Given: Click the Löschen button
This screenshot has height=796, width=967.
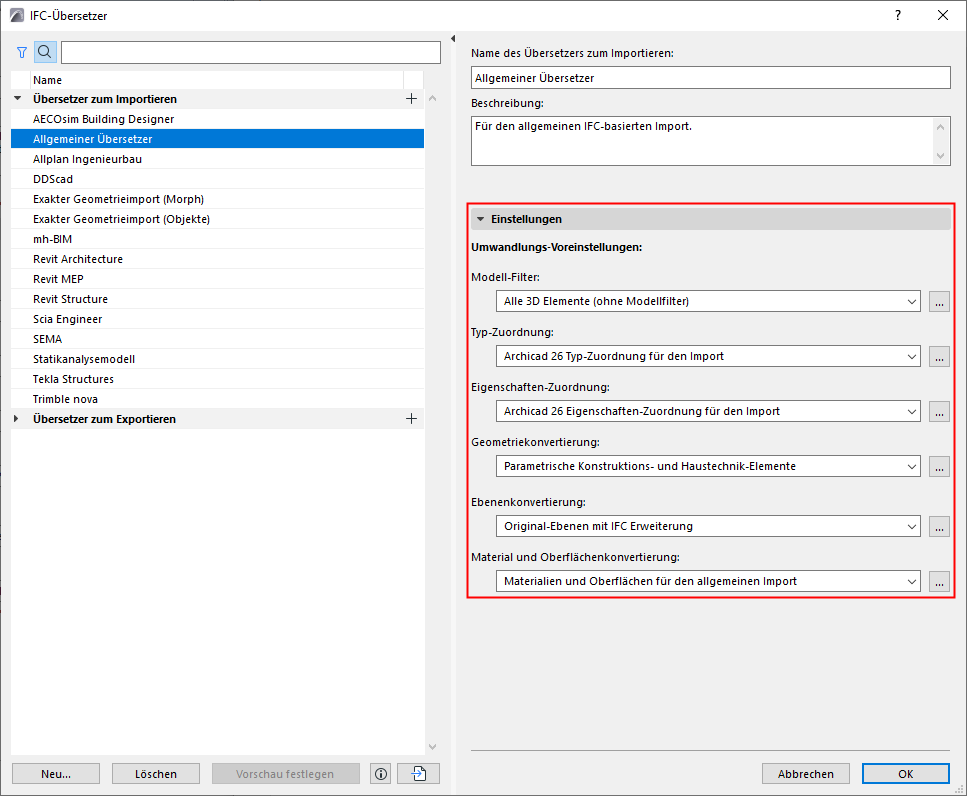Looking at the screenshot, I should [x=156, y=774].
